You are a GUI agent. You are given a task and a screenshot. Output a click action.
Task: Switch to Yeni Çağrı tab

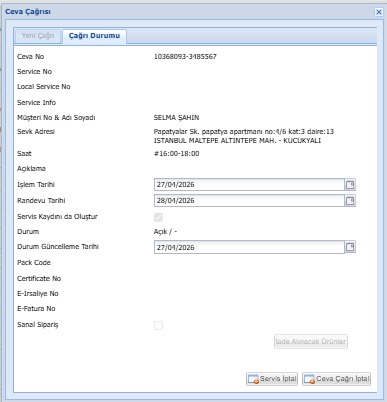(38, 36)
